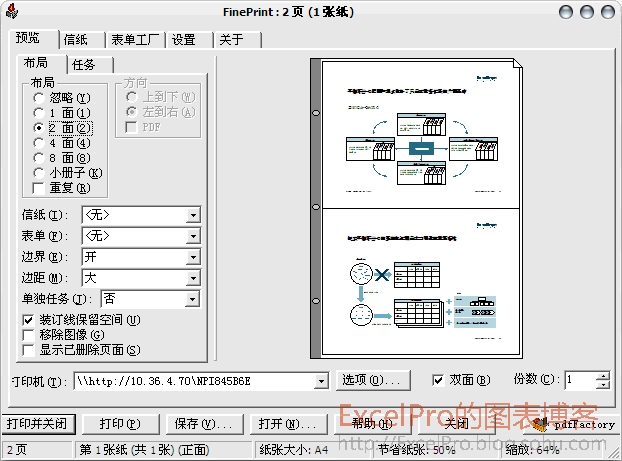Image resolution: width=622 pixels, height=461 pixels.
Task: Click the 保存 (V)... button
Action: [205, 424]
